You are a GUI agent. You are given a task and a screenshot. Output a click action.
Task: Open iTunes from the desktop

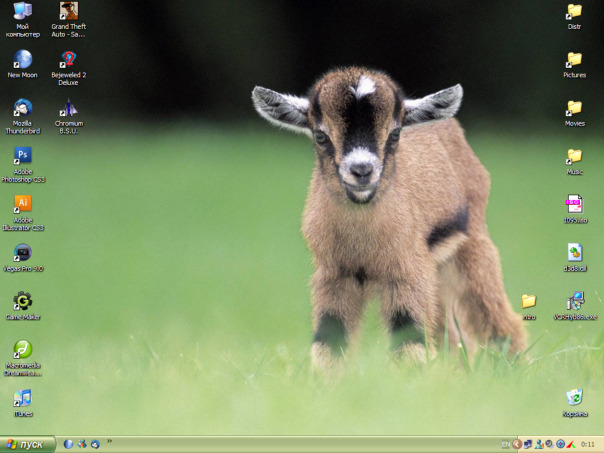coord(22,398)
